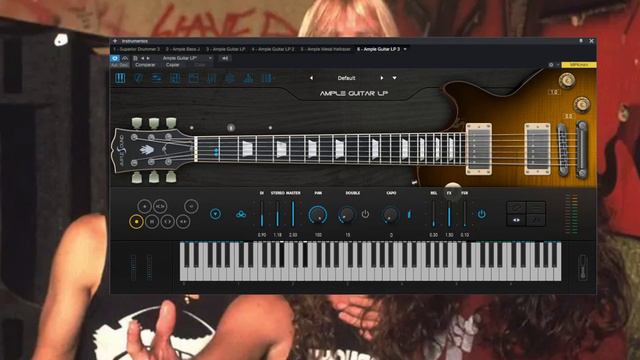This screenshot has height=360, width=640.
Task: Click the blue capo icon beside Capo knob
Action: (x=409, y=214)
